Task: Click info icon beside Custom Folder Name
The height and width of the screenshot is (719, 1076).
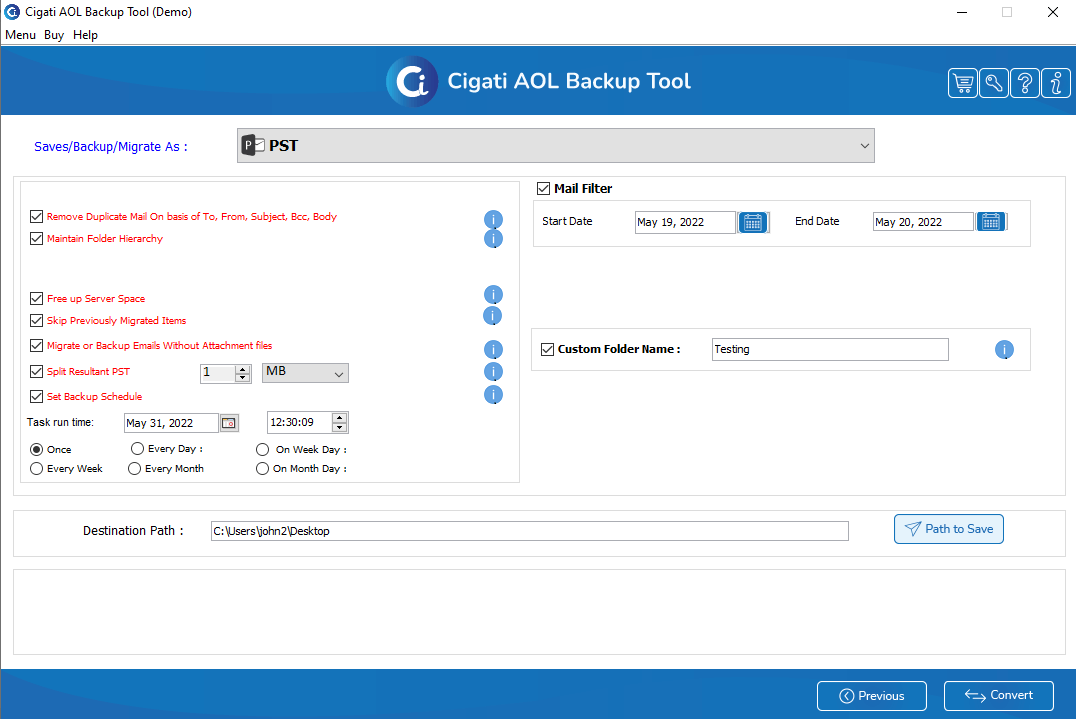Action: click(x=1004, y=350)
